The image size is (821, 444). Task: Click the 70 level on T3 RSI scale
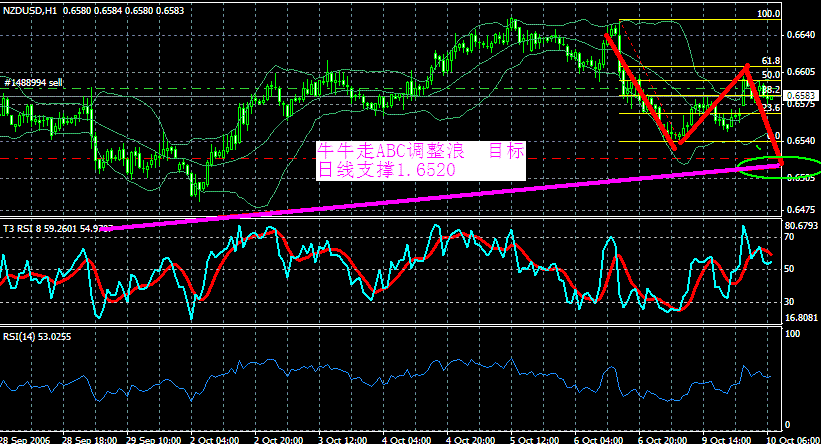pyautogui.click(x=789, y=237)
